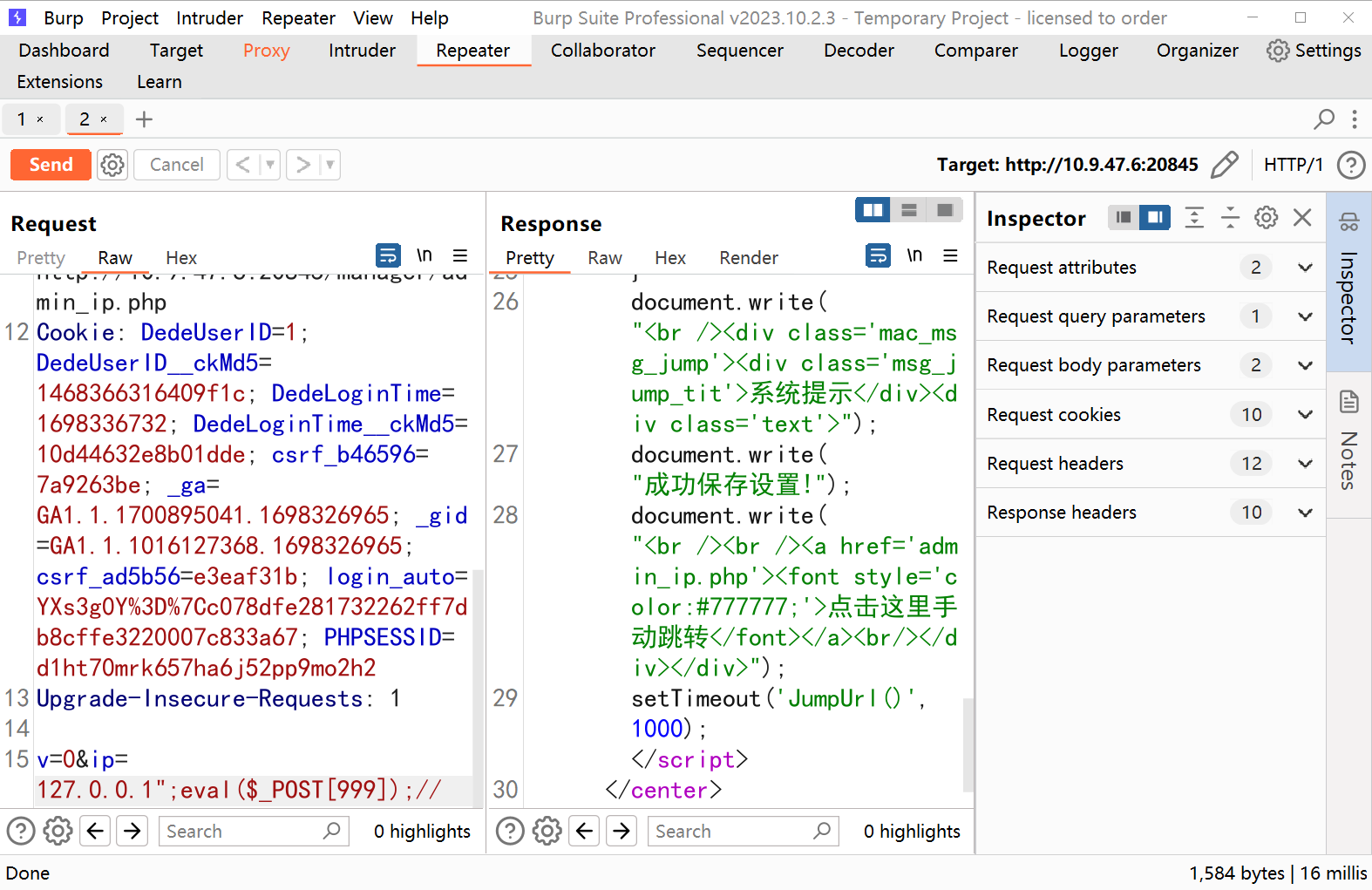The height and width of the screenshot is (890, 1372).
Task: Toggle response line wrap icon
Action: pos(878,255)
